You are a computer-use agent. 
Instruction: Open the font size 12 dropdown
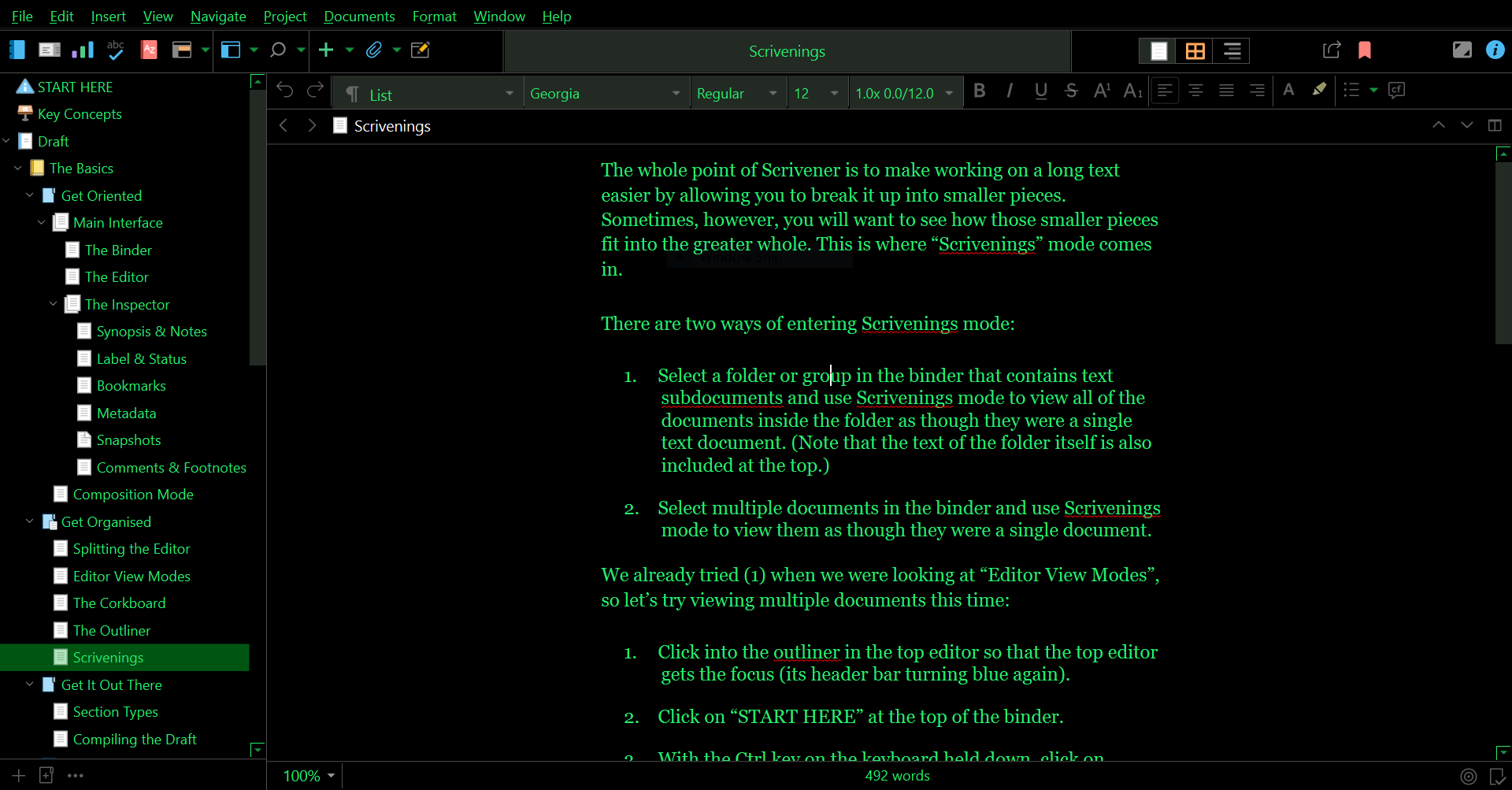(817, 94)
